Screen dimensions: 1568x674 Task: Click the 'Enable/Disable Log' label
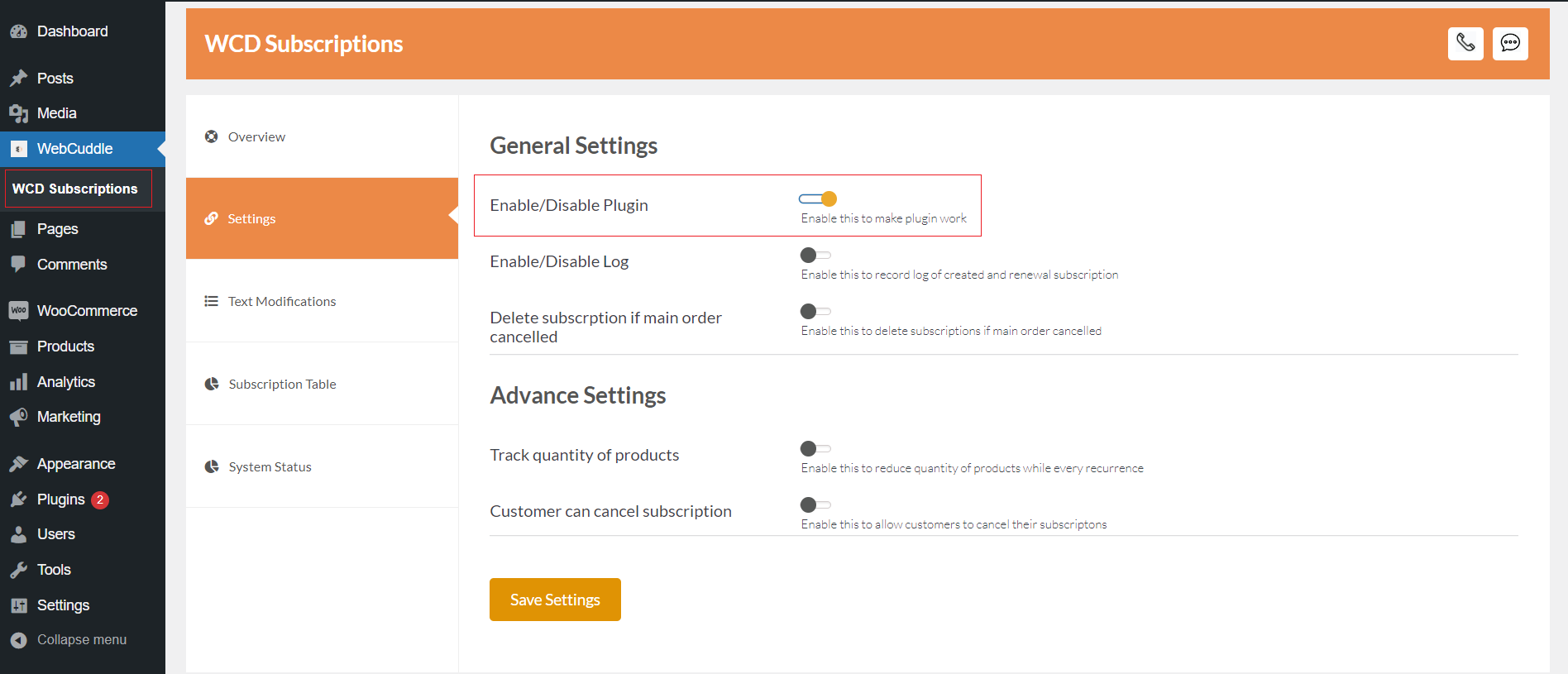(559, 261)
